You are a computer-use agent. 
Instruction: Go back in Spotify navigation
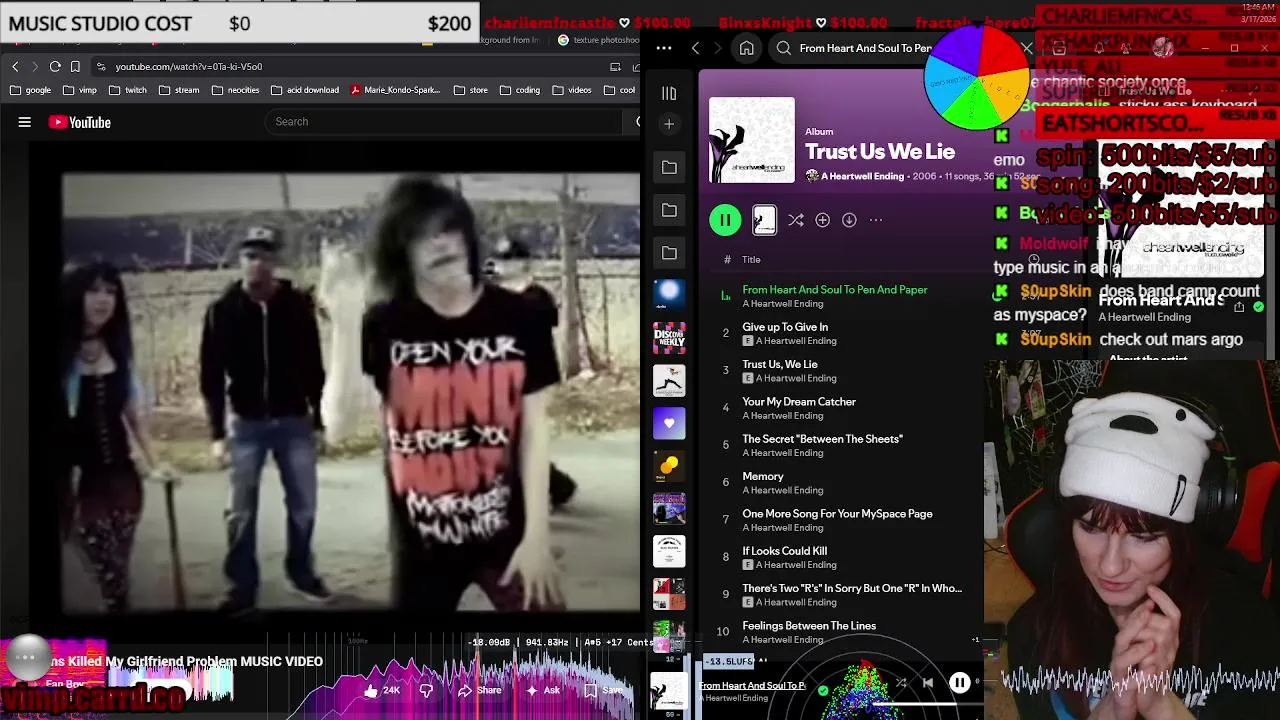[x=696, y=48]
